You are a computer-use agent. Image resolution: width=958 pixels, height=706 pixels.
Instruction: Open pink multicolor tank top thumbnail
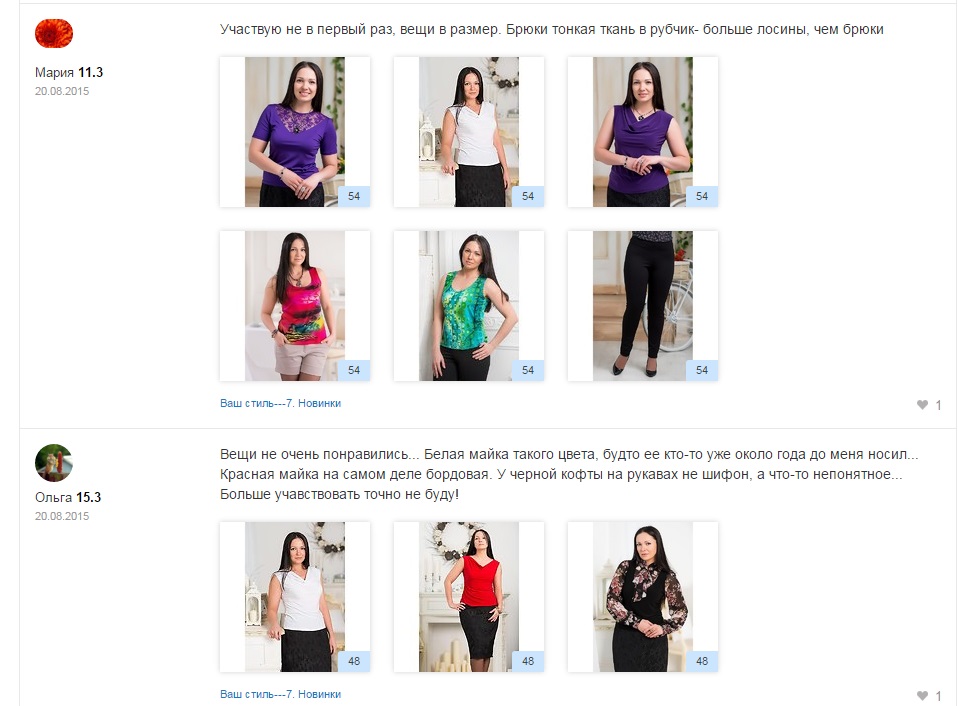click(295, 306)
